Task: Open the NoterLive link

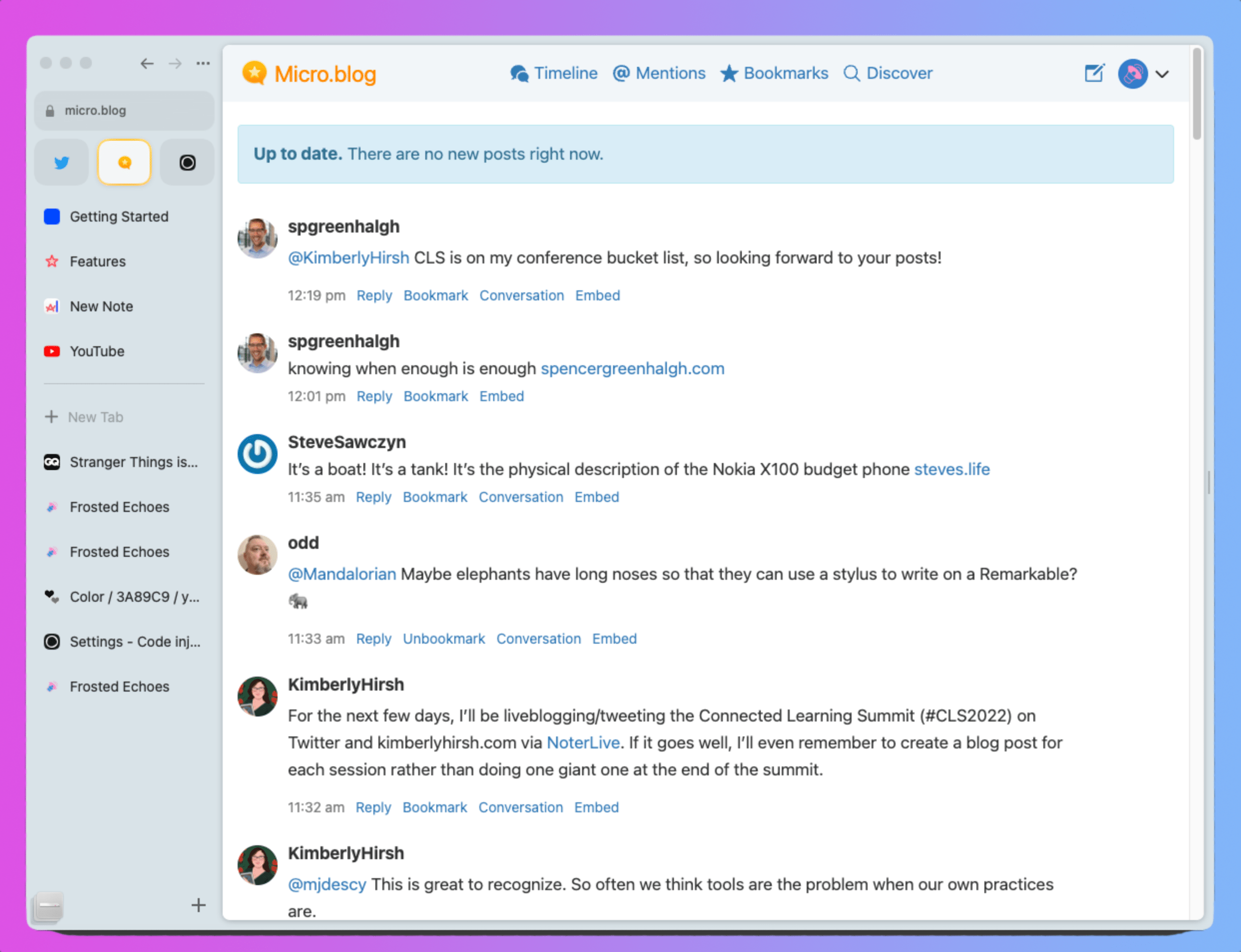Action: click(x=584, y=742)
